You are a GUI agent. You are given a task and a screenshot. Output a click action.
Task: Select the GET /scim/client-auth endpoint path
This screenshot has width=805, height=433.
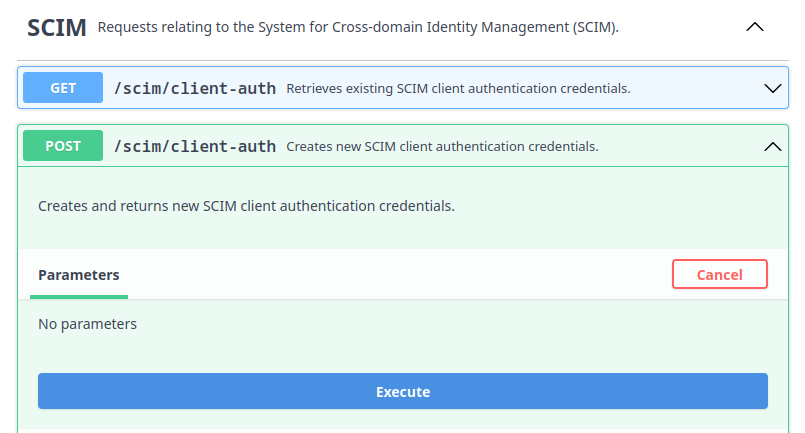(x=195, y=88)
